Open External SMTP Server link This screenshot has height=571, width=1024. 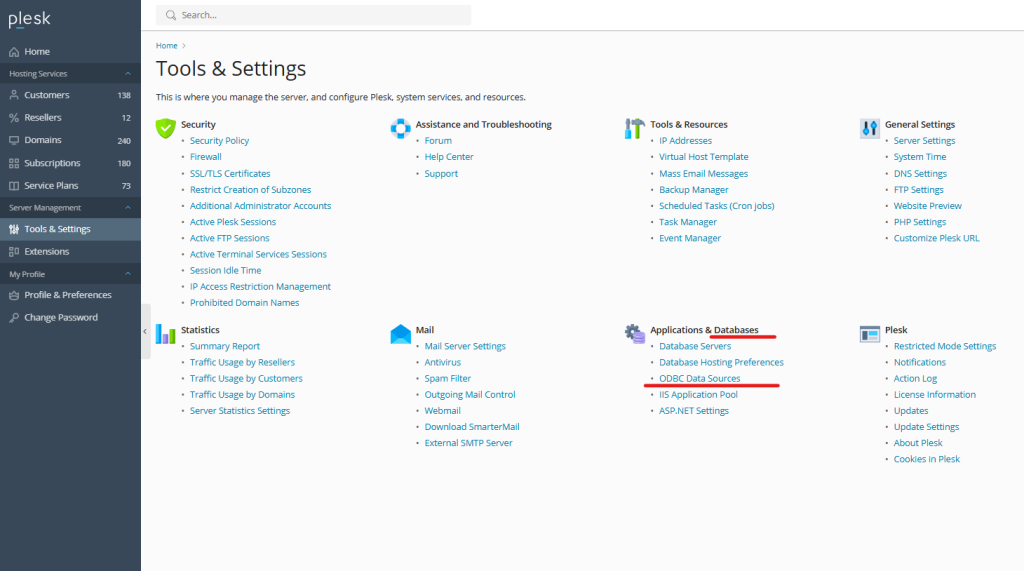[x=468, y=443]
